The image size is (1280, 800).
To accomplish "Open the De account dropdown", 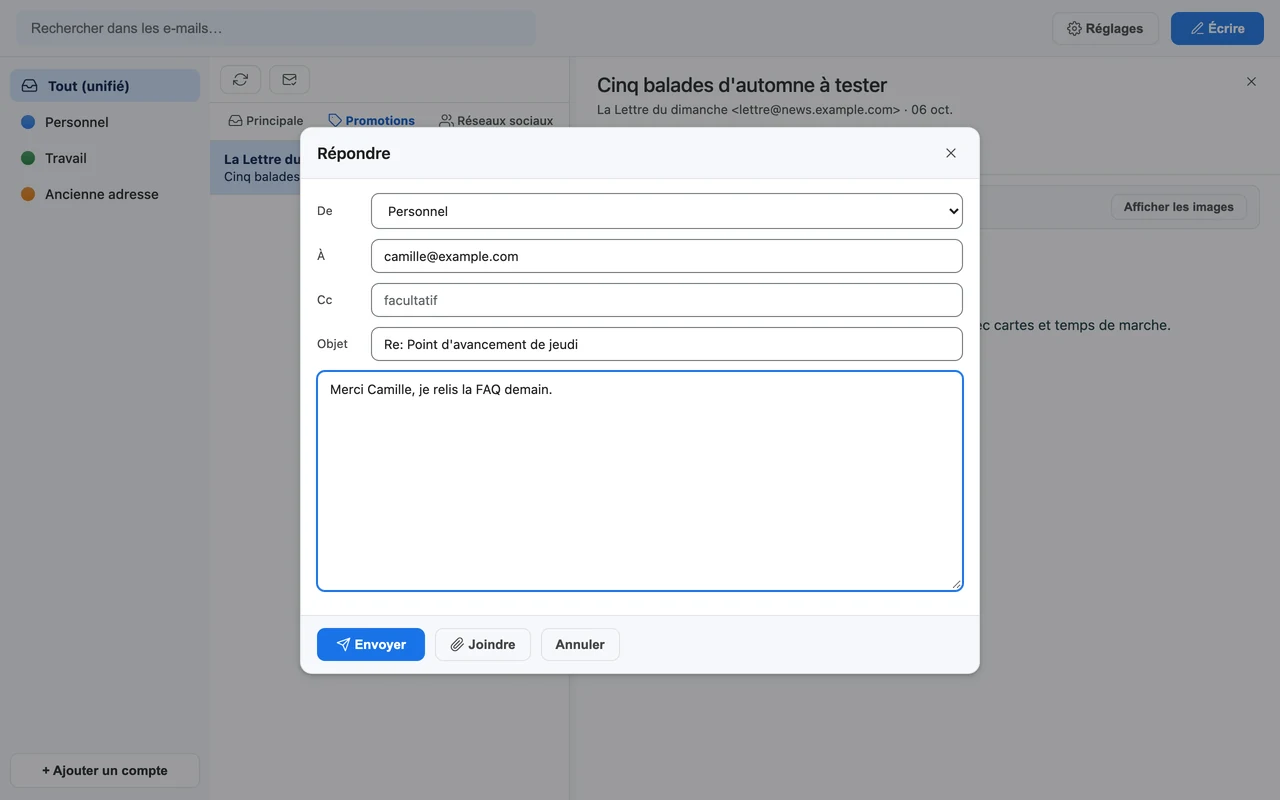I will (666, 211).
